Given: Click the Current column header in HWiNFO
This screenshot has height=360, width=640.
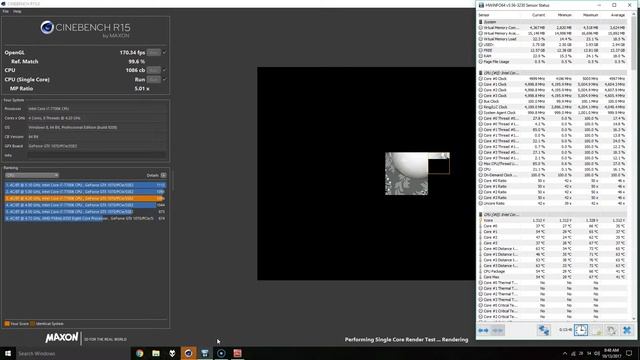Looking at the screenshot, I should 538,15.
